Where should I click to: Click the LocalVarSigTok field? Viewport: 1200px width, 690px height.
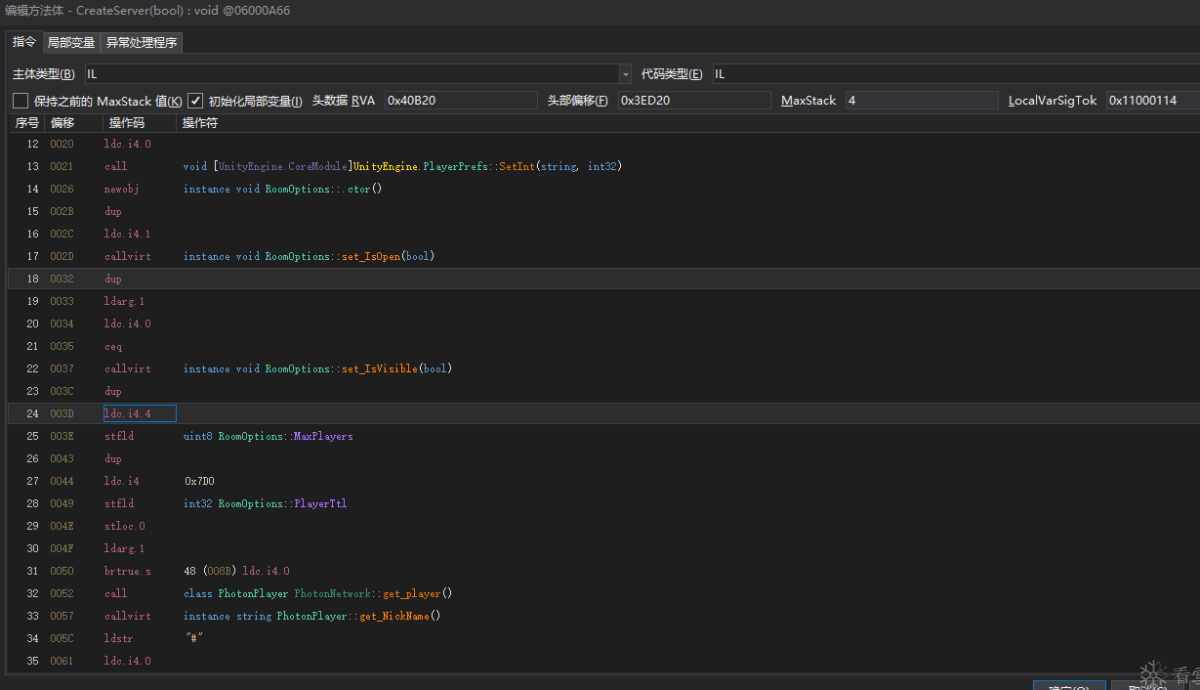[1150, 101]
